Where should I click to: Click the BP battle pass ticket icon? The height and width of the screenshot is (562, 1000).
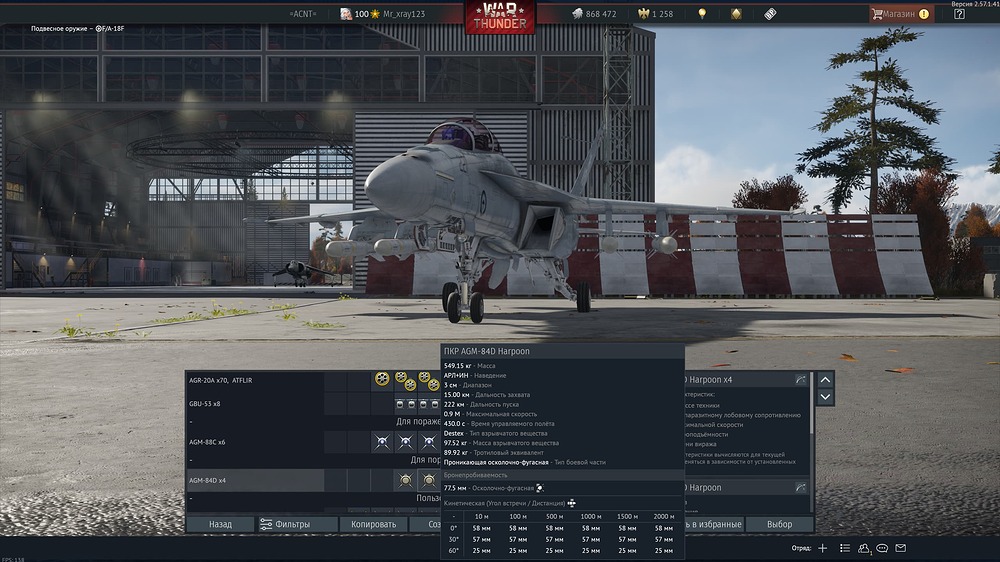tap(770, 14)
